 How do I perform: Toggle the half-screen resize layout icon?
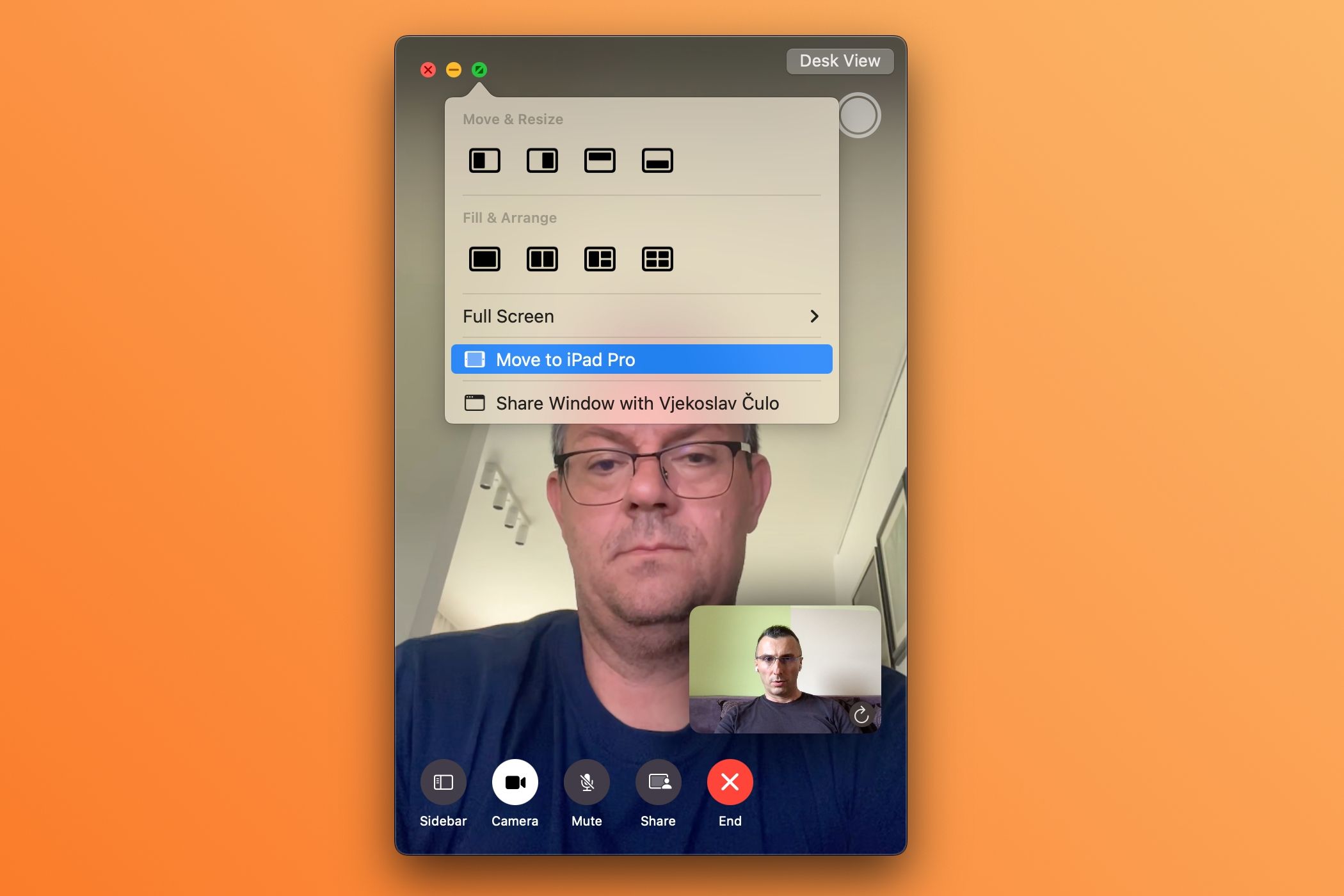point(484,161)
